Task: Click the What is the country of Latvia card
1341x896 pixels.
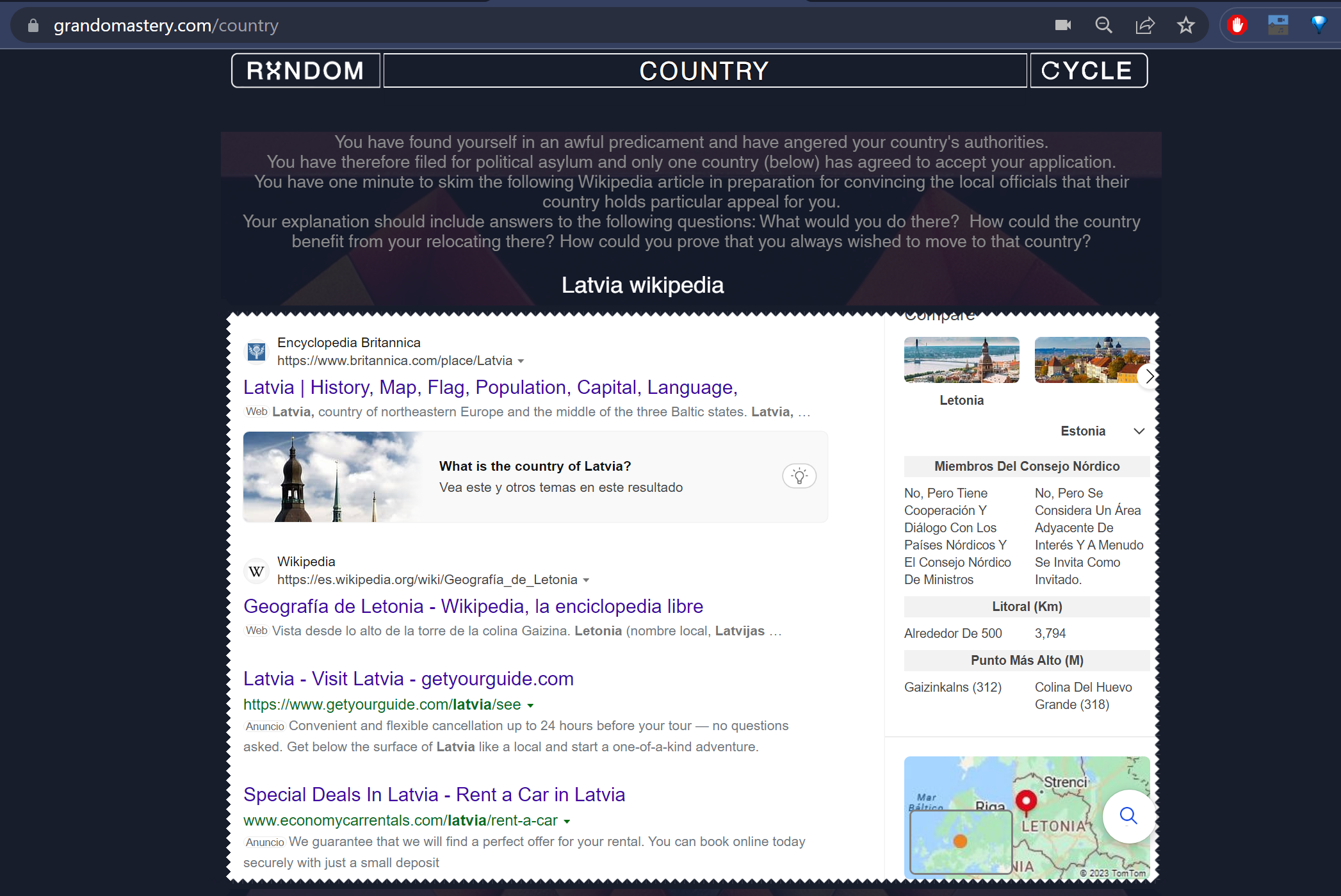Action: 535,477
